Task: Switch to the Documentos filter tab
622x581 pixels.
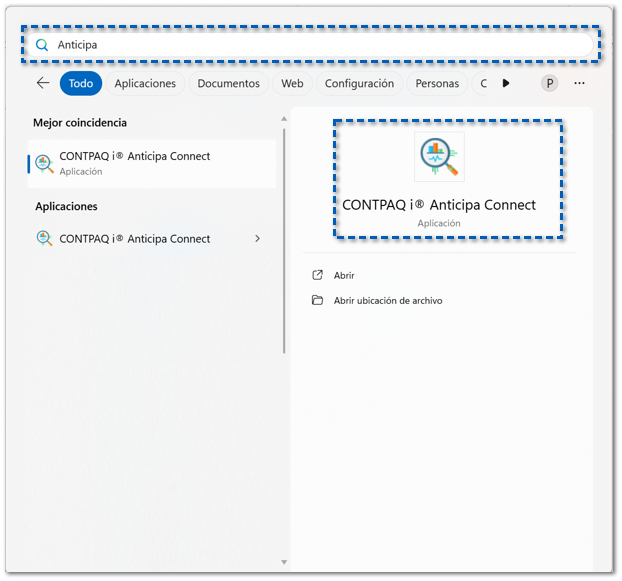Action: (x=228, y=83)
